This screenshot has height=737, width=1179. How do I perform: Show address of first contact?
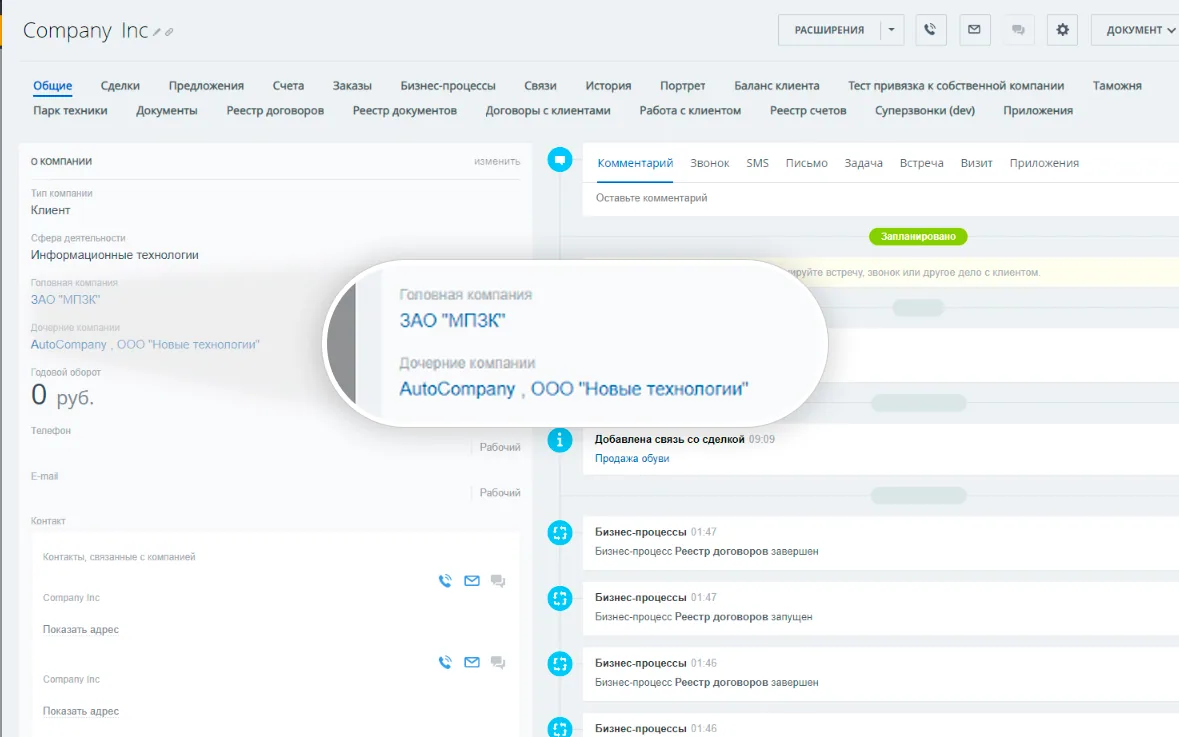pos(80,629)
